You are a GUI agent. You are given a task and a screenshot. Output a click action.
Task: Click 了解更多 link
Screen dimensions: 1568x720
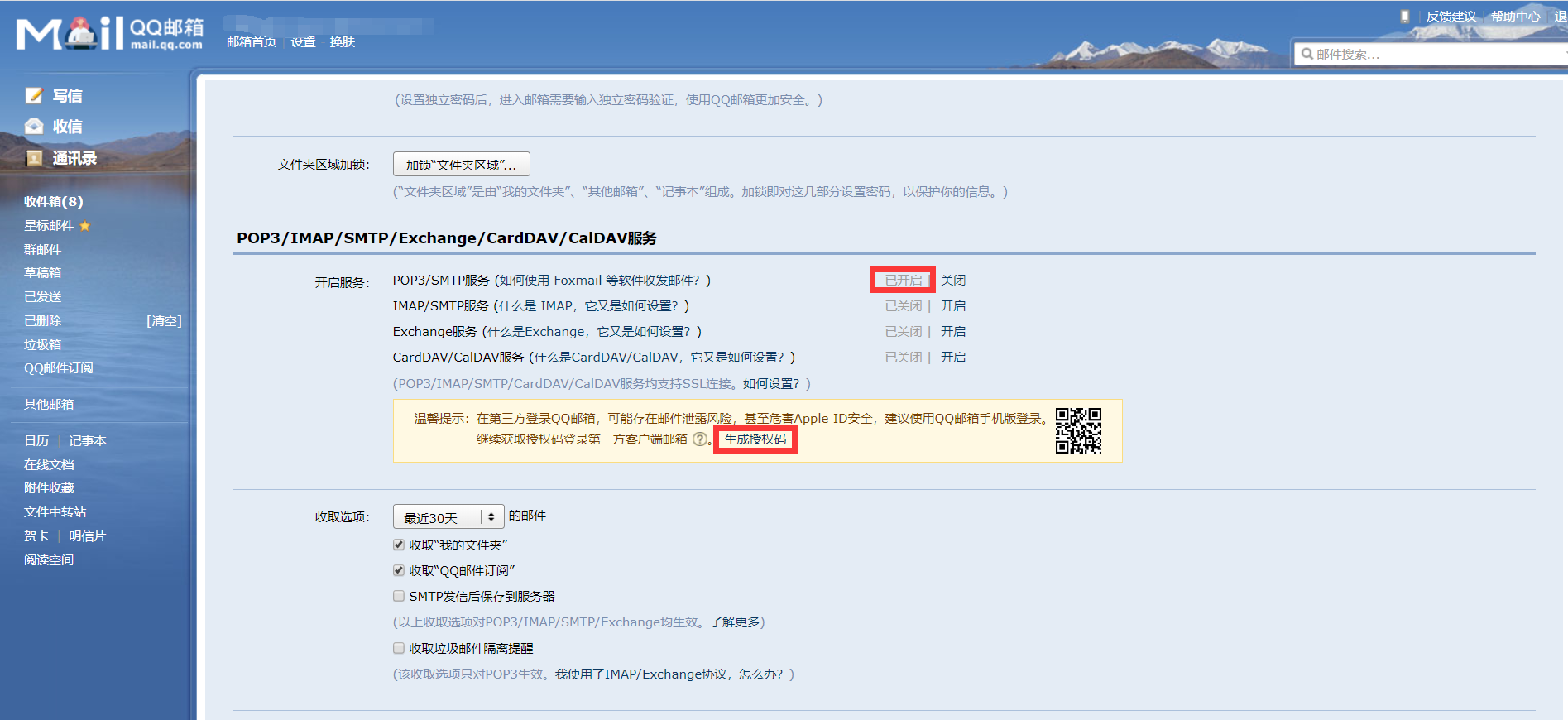pos(735,622)
